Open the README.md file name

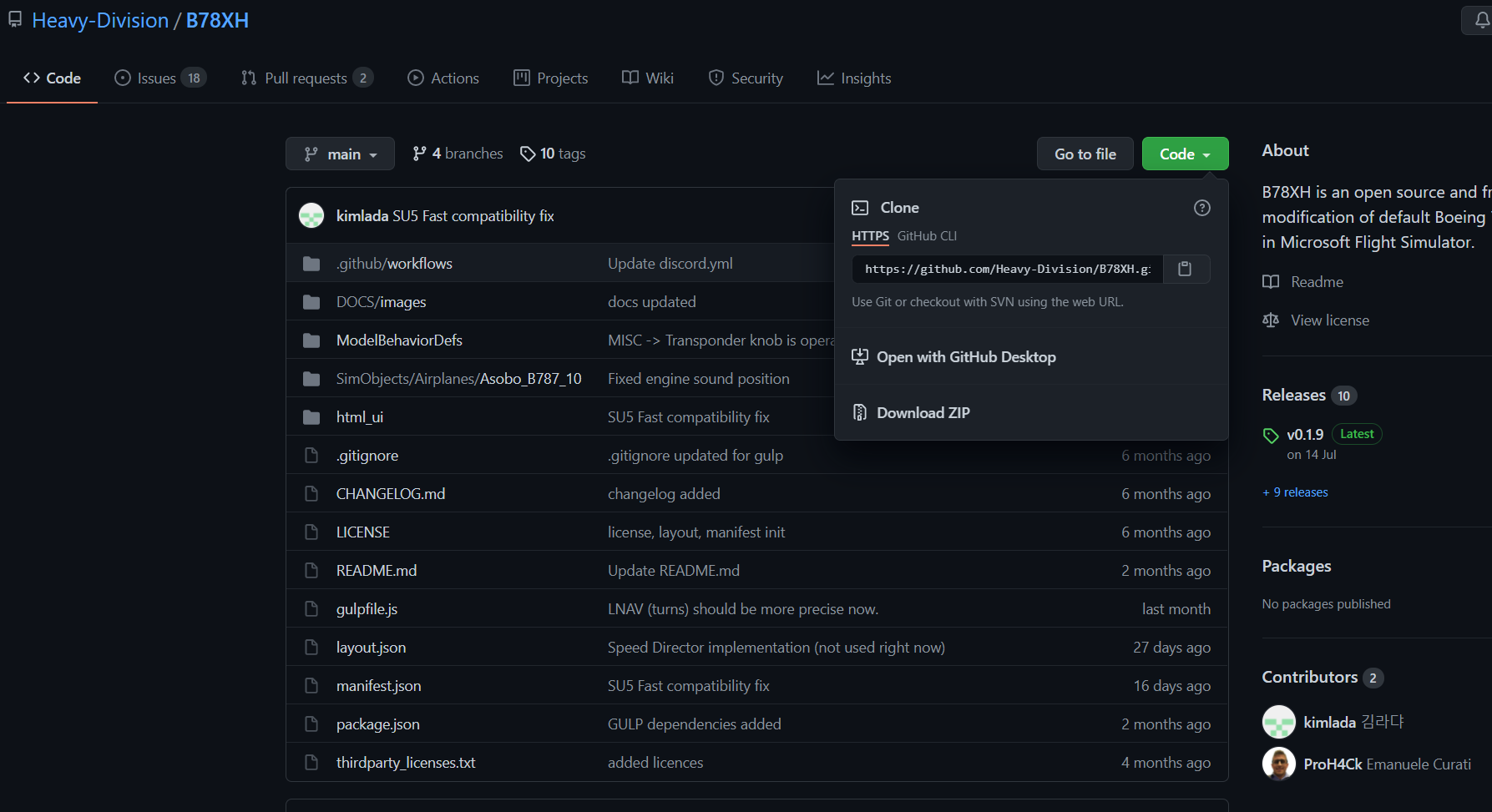click(377, 571)
